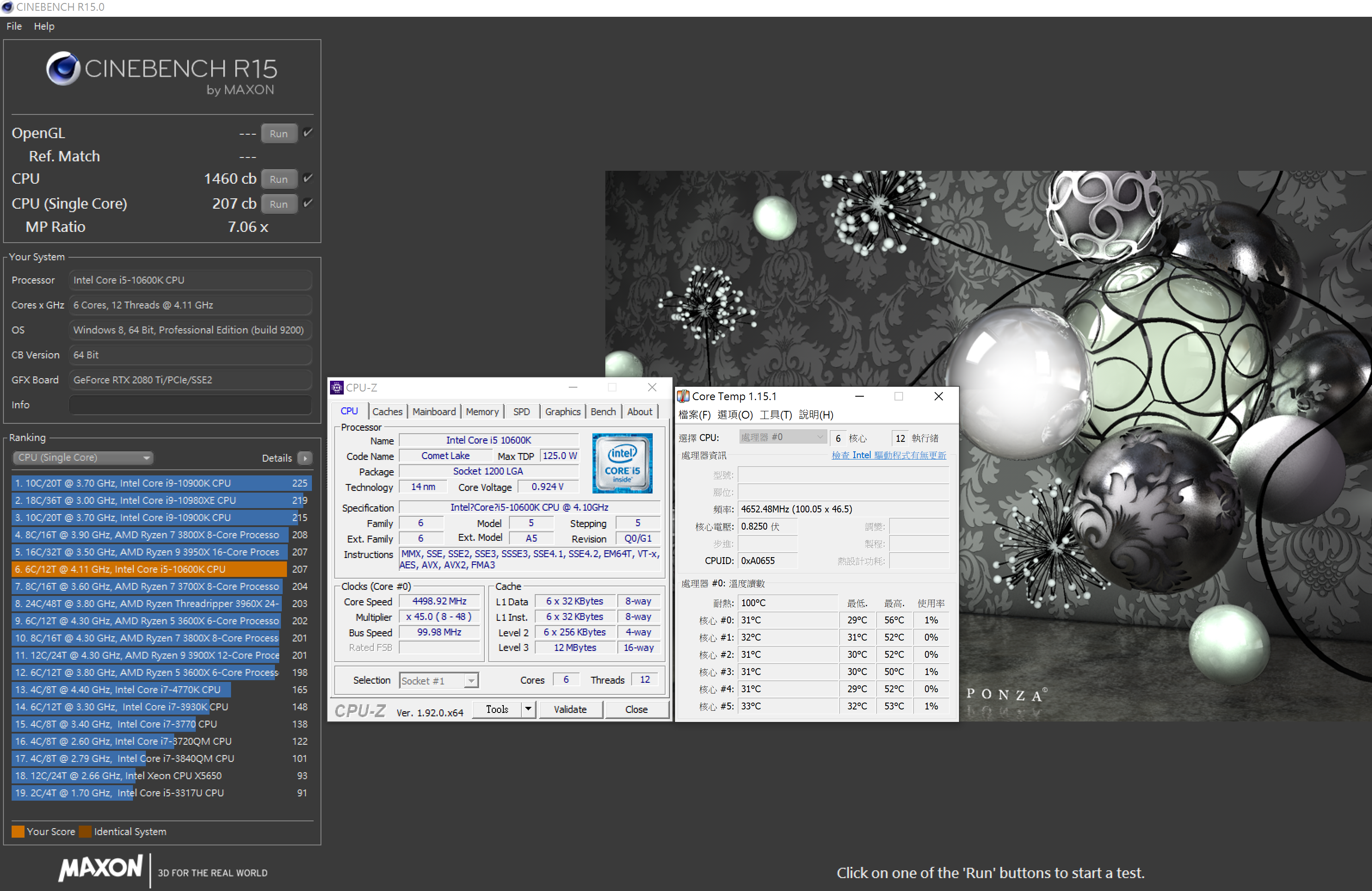Select ranking row 14 Core i7-3930K
Viewport: 1372px width, 891px height.
161,706
